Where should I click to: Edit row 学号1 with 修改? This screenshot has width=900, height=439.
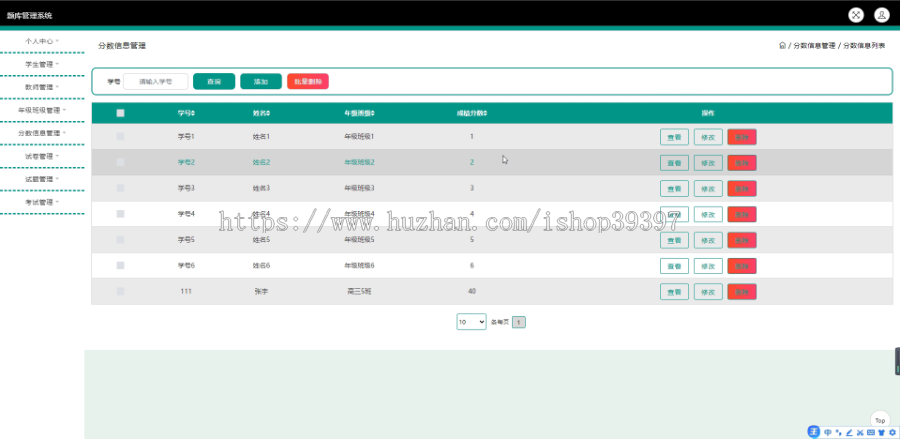point(708,137)
